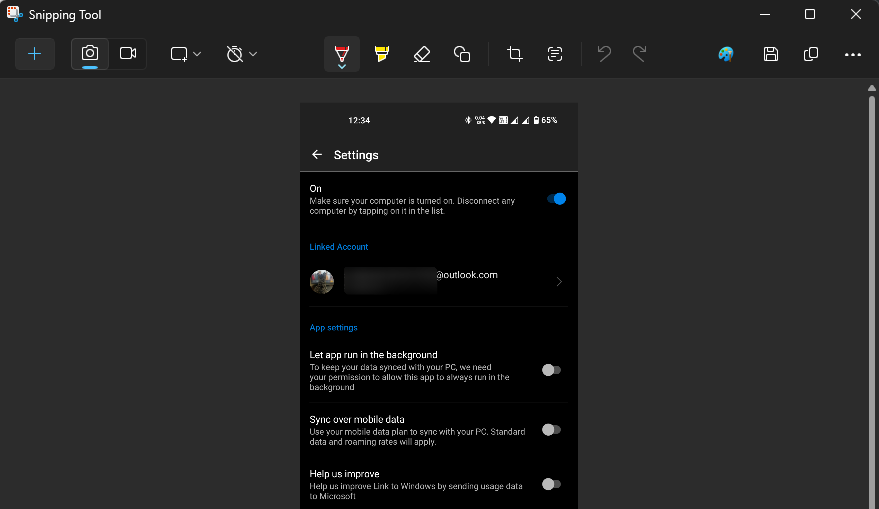This screenshot has height=509, width=879.
Task: Edit the snip in Paint
Action: (x=726, y=54)
